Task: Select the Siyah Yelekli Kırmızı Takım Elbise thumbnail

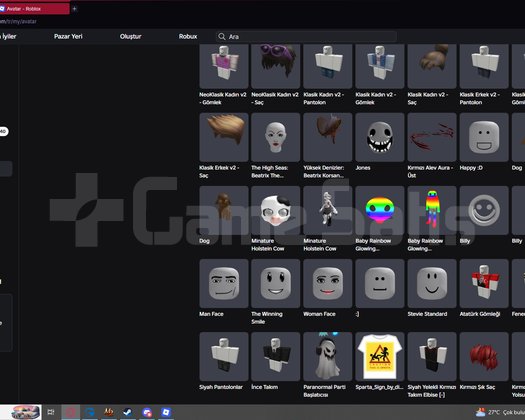Action: [x=432, y=356]
